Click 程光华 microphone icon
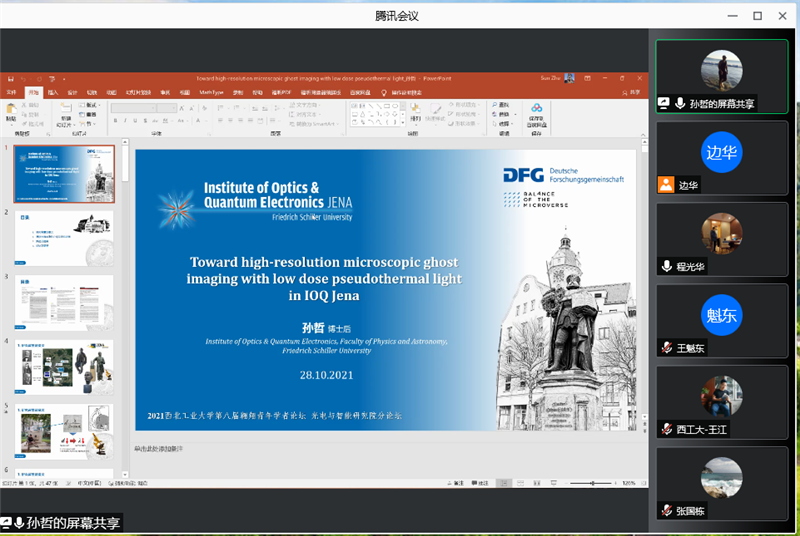800x536 pixels. pos(666,266)
